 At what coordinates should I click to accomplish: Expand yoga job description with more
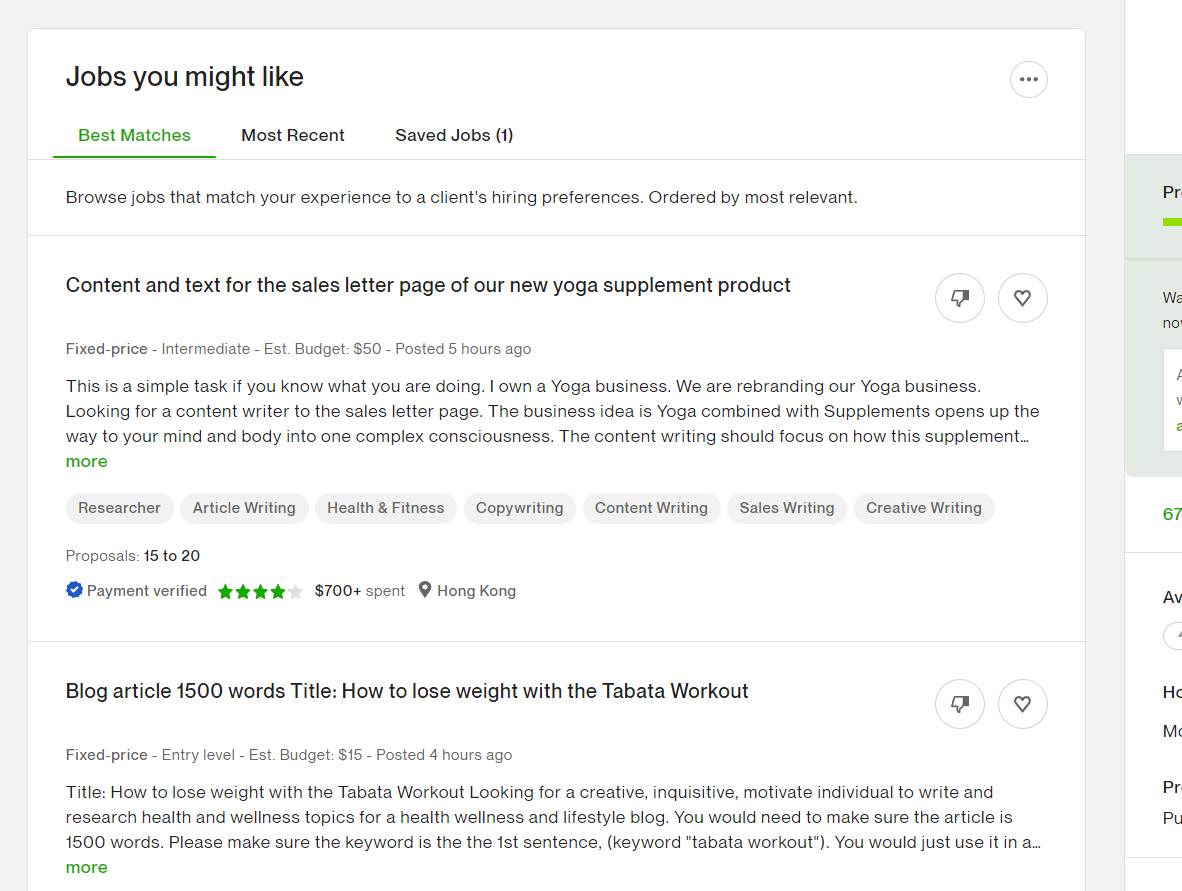(87, 461)
